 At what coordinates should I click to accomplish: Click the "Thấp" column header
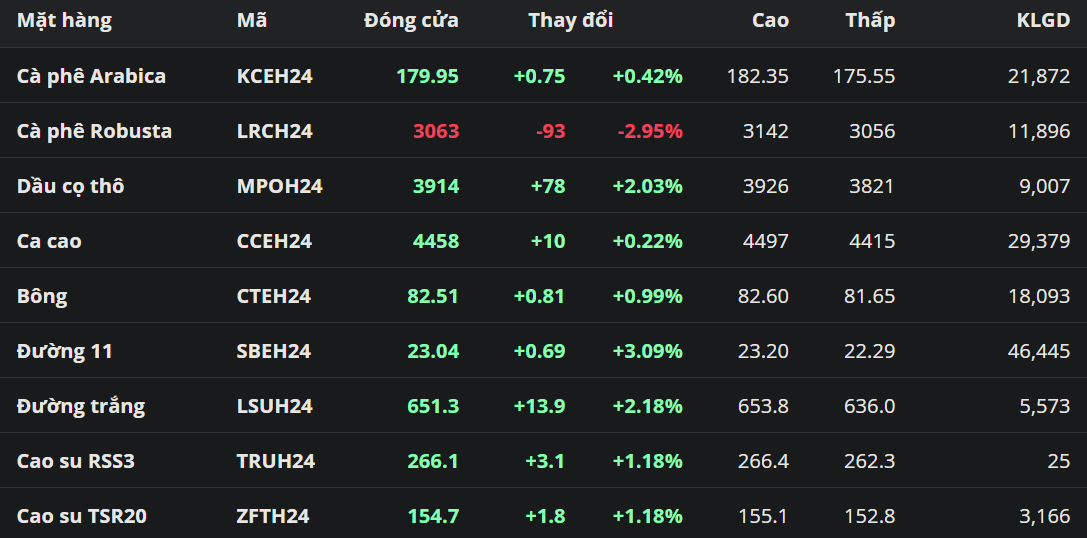(870, 21)
